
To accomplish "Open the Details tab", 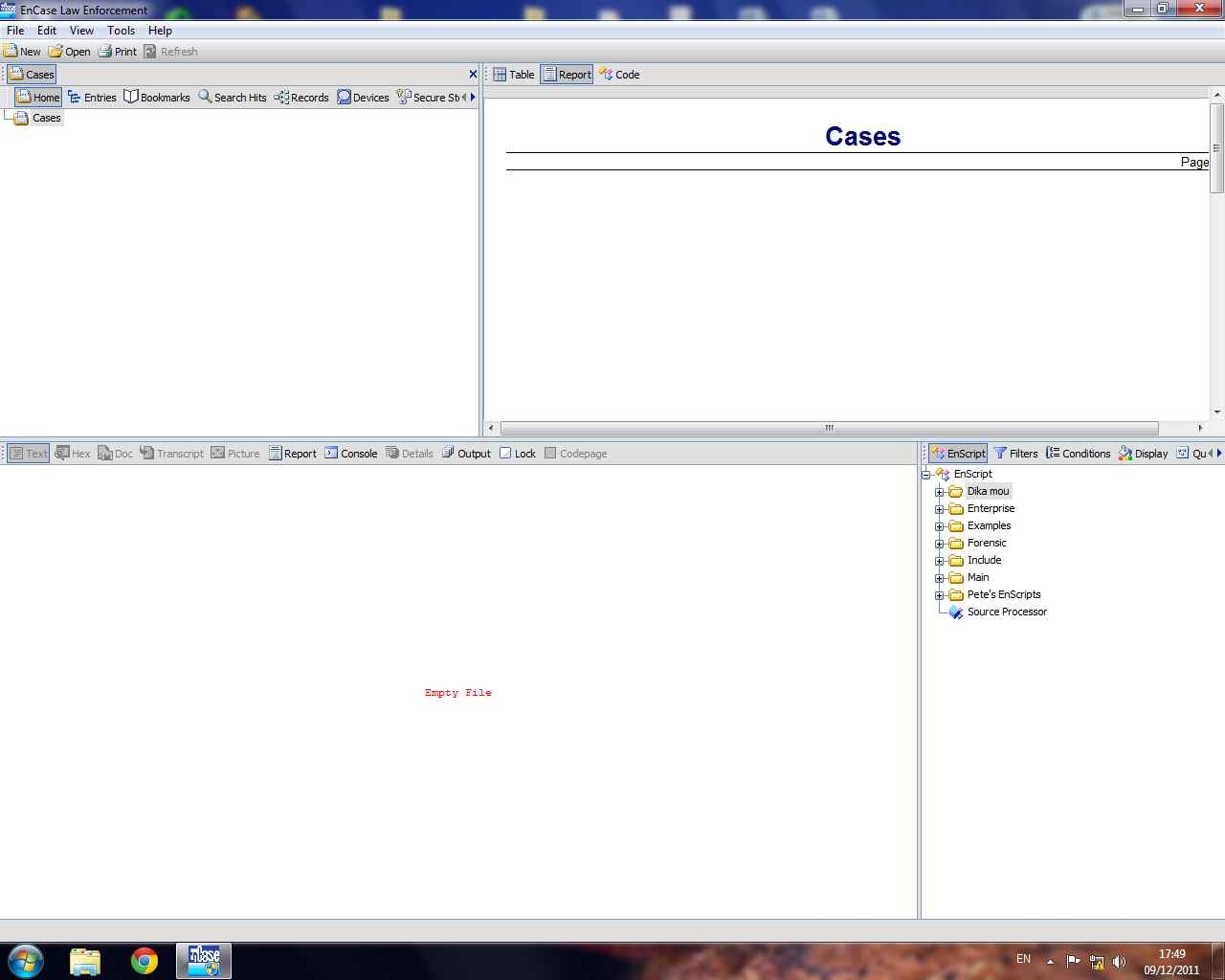I will [409, 454].
